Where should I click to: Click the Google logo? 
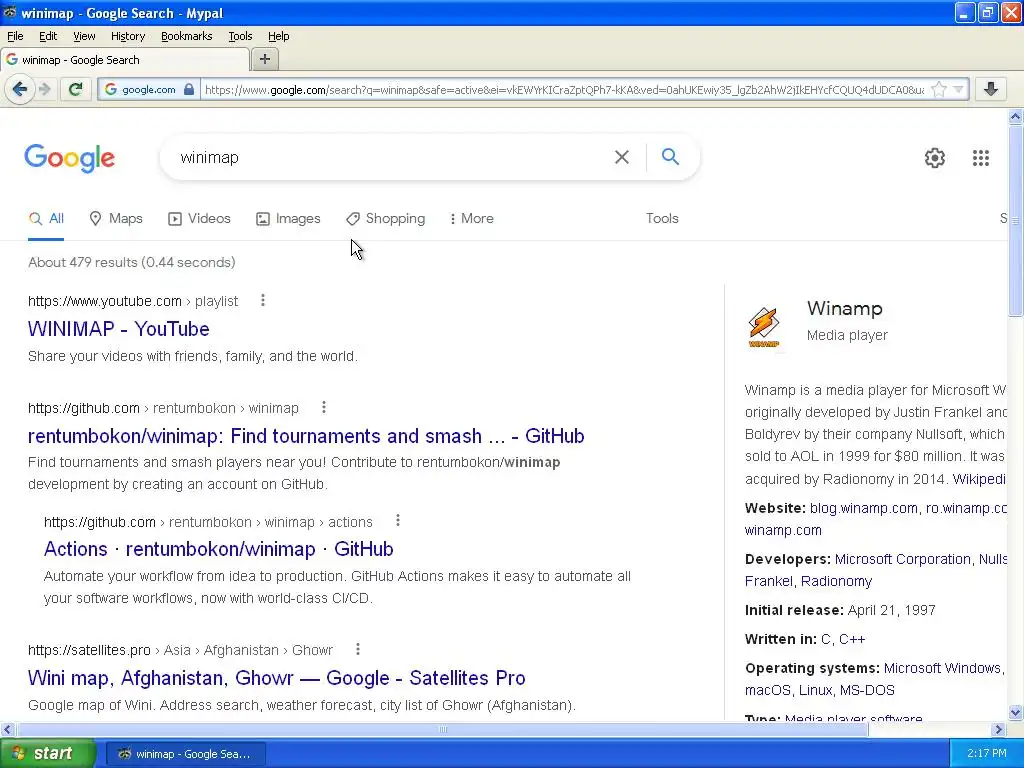point(69,158)
